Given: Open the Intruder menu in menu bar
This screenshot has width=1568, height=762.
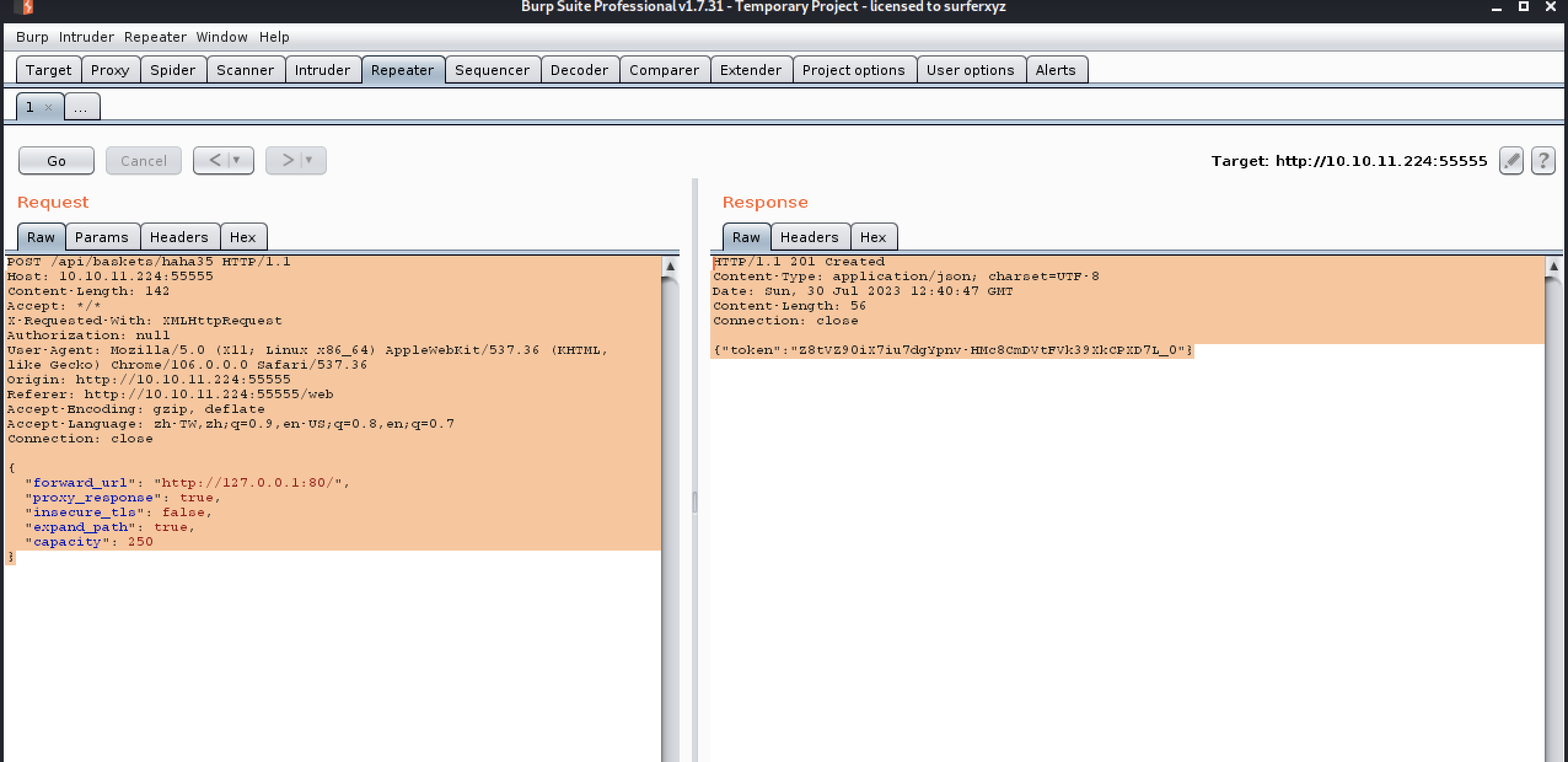Looking at the screenshot, I should click(87, 37).
